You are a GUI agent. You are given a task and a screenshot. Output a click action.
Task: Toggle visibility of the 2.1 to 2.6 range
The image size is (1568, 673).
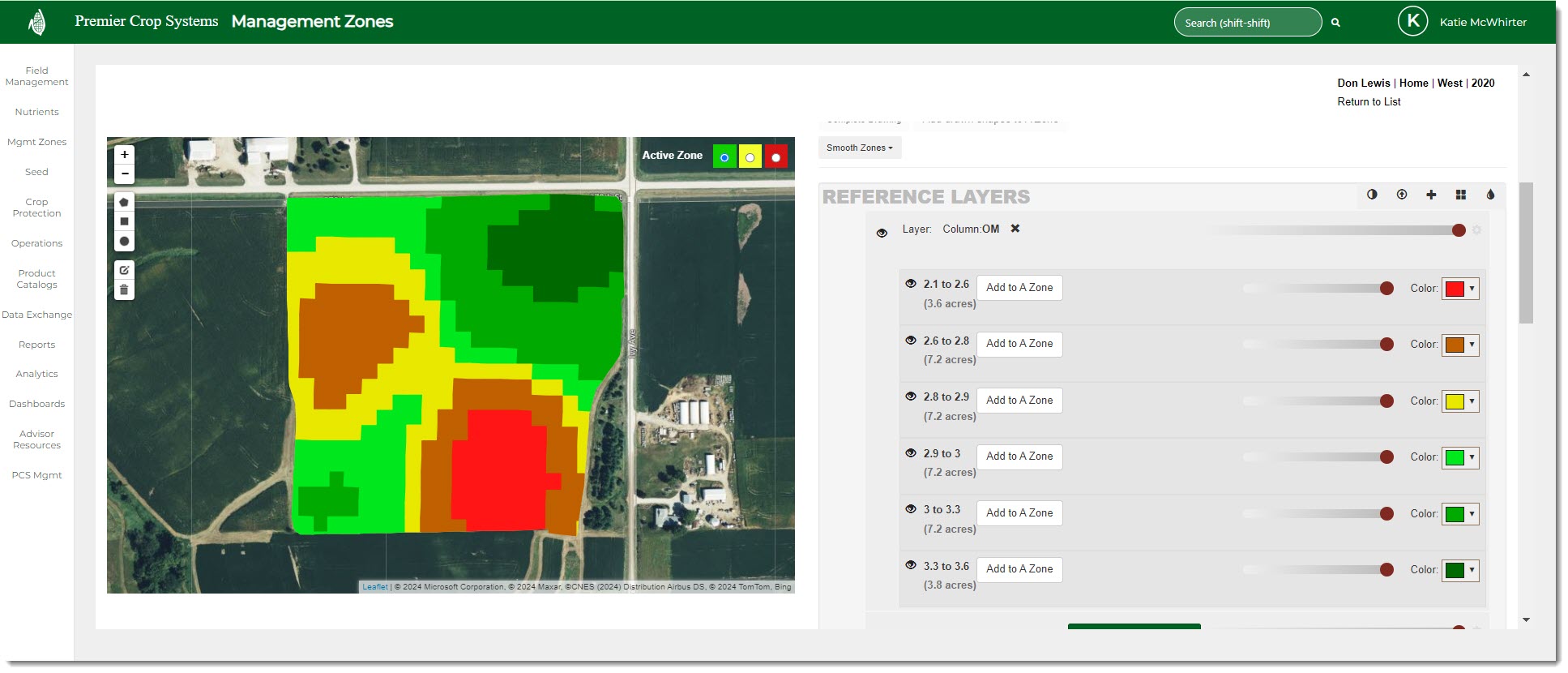(x=911, y=284)
